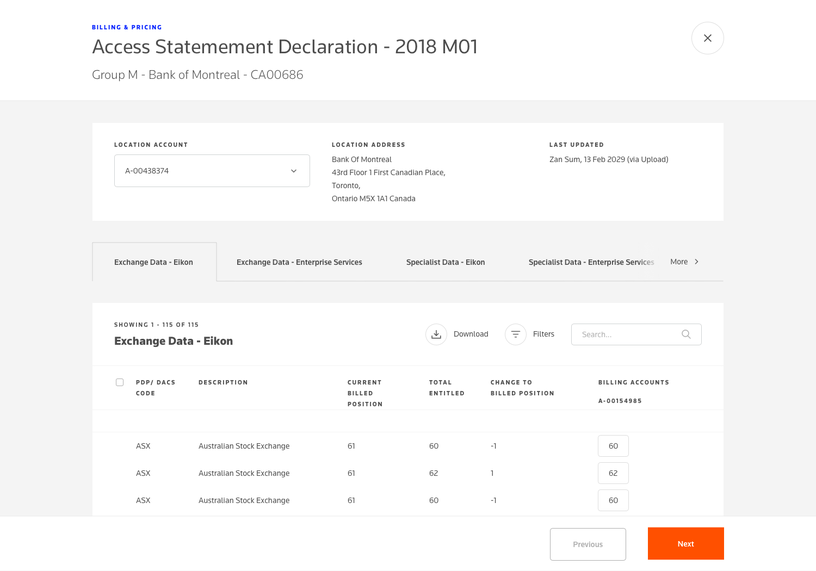Click the Next button
This screenshot has height=571, width=816.
click(x=685, y=543)
